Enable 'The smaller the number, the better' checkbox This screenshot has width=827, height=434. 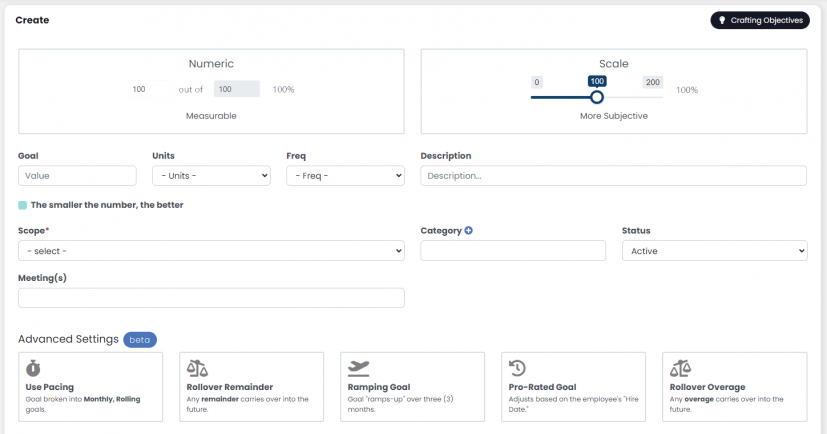23,205
